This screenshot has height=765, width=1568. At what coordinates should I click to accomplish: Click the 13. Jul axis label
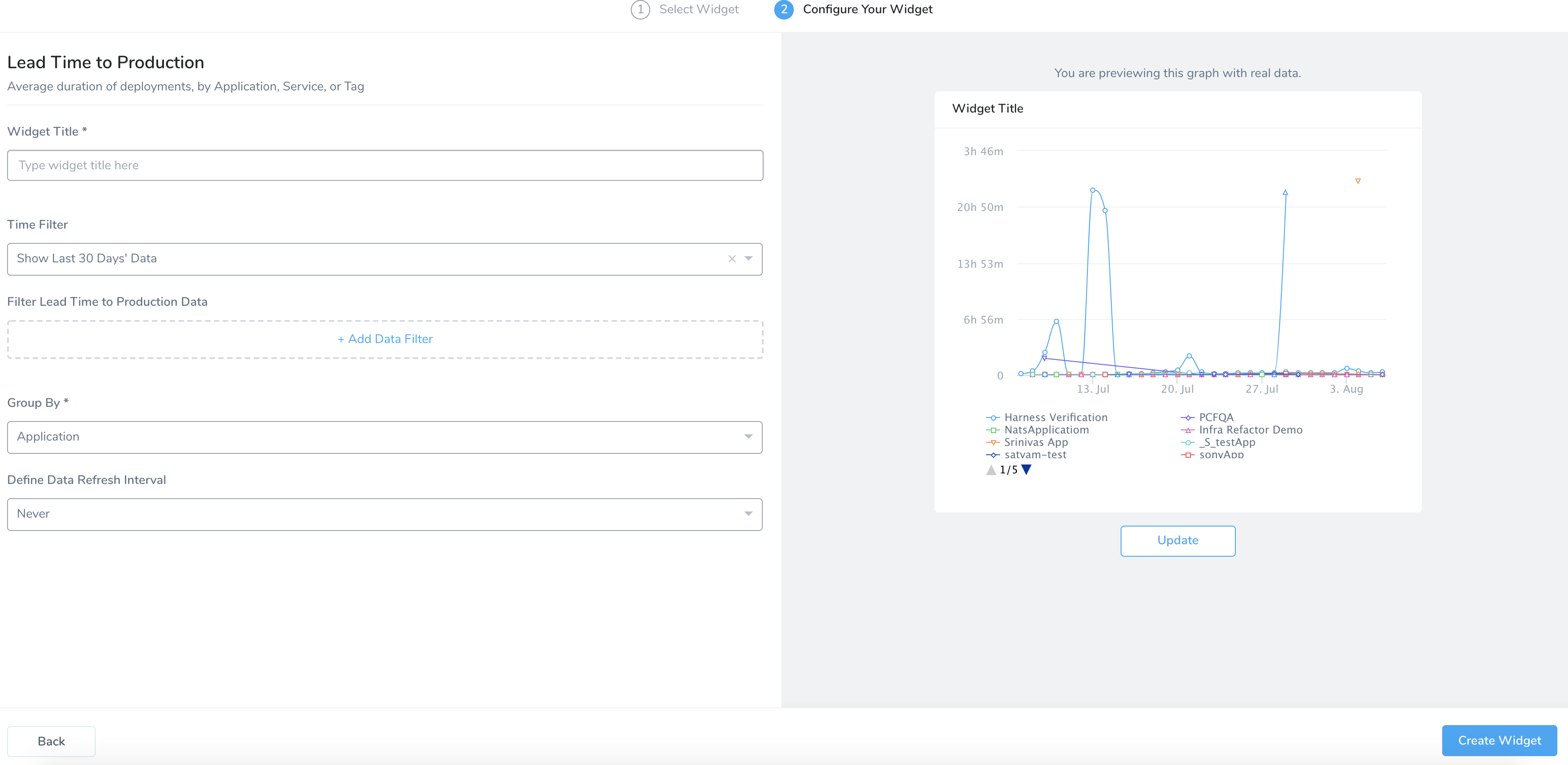click(1093, 389)
